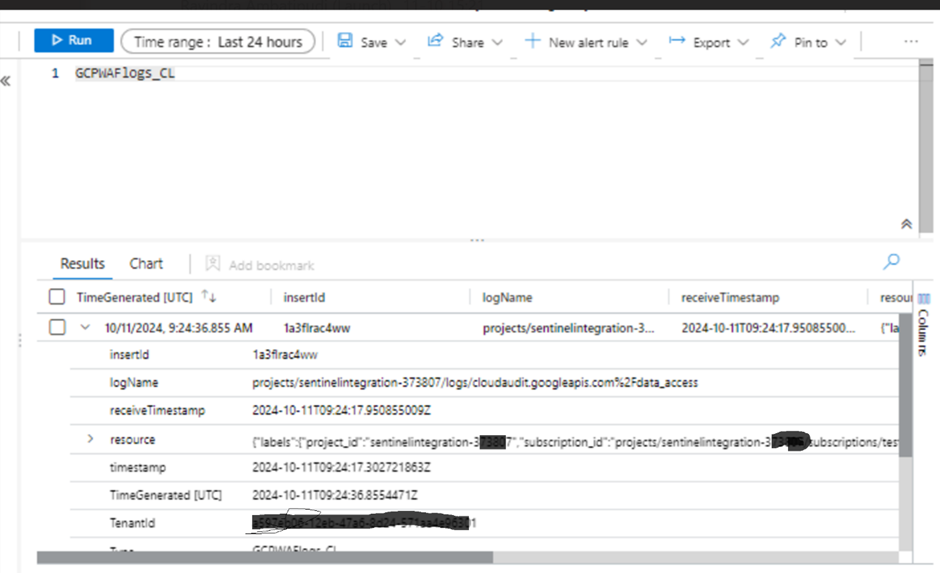940x573 pixels.
Task: Search the results with the magnifier icon
Action: pyautogui.click(x=891, y=261)
